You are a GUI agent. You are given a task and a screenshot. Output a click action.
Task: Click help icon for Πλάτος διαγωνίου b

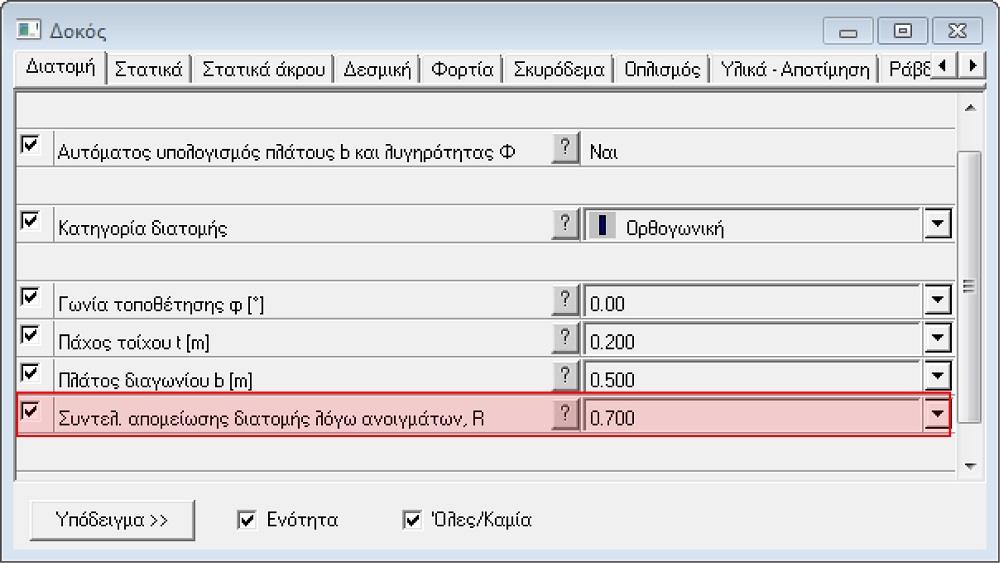565,376
